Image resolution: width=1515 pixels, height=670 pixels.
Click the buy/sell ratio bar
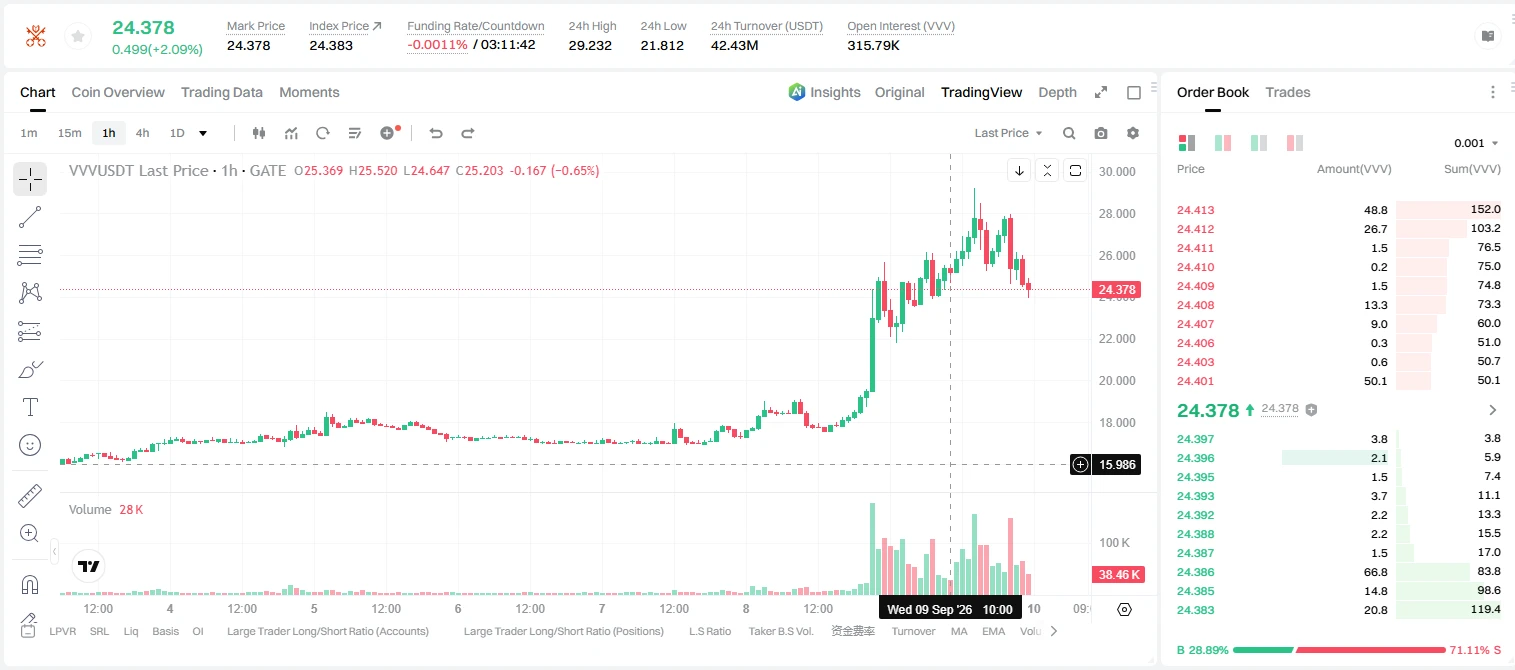(x=1339, y=650)
